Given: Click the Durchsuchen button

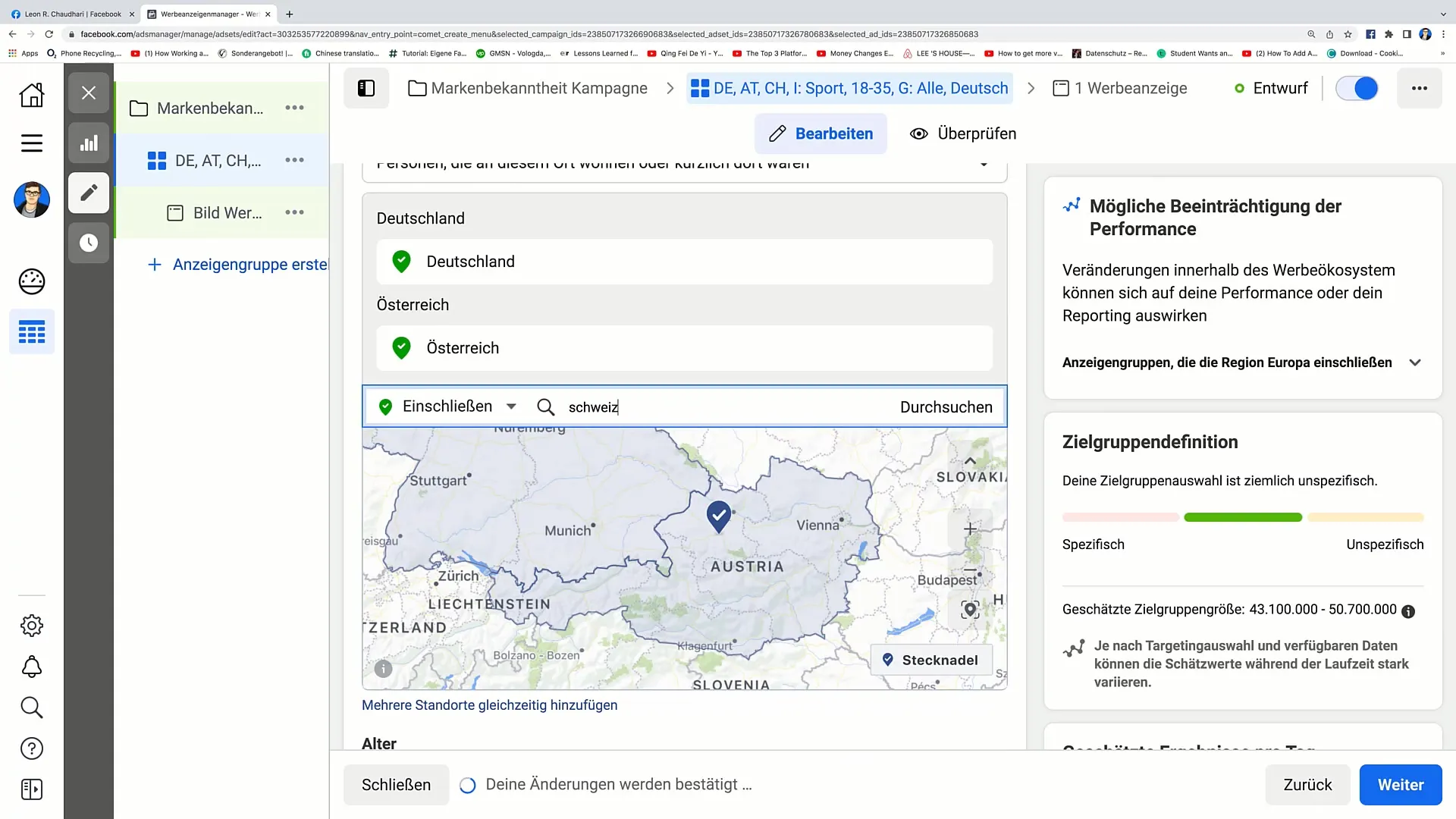Looking at the screenshot, I should coord(946,407).
